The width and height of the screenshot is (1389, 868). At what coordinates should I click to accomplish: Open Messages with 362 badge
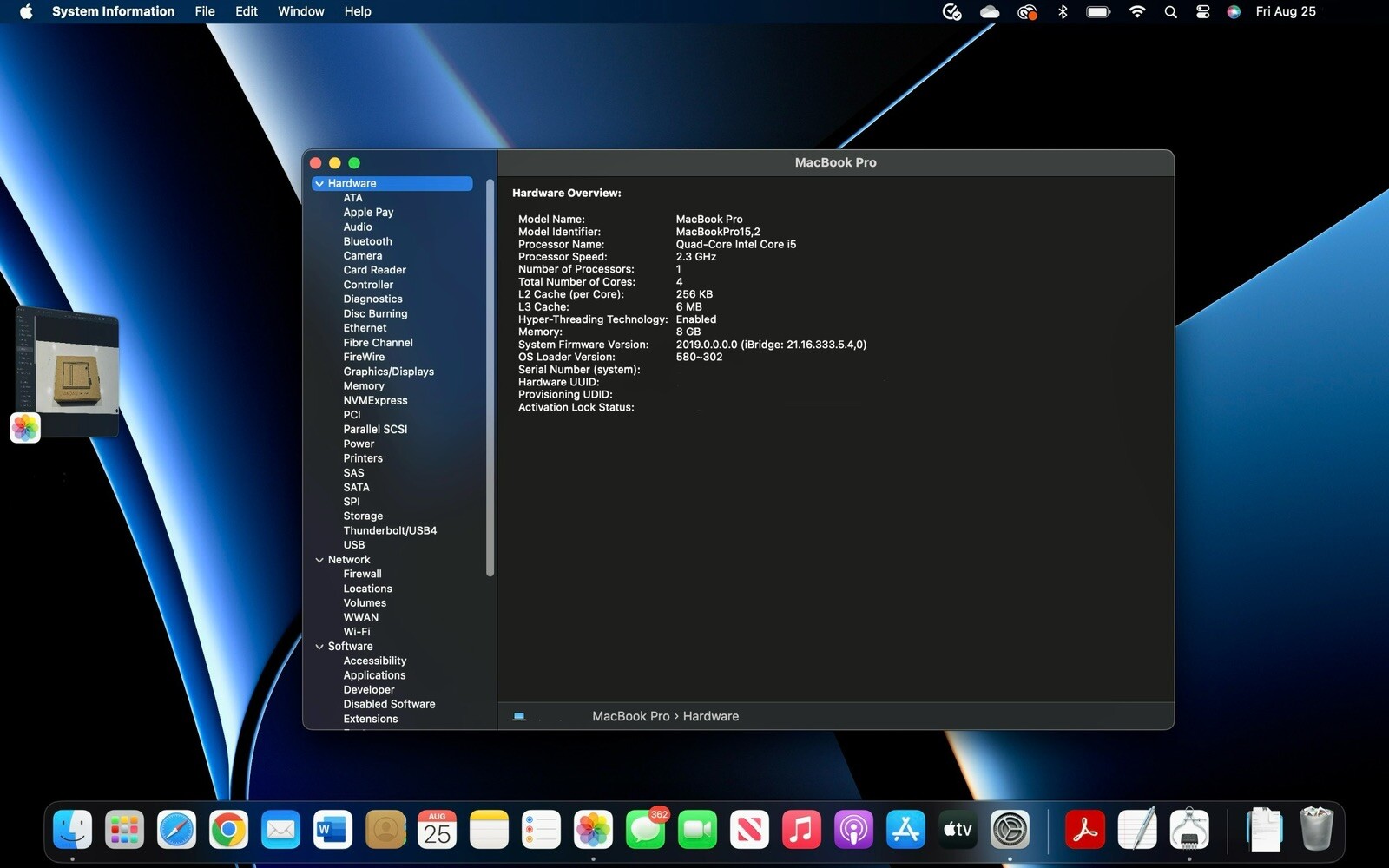coord(646,830)
